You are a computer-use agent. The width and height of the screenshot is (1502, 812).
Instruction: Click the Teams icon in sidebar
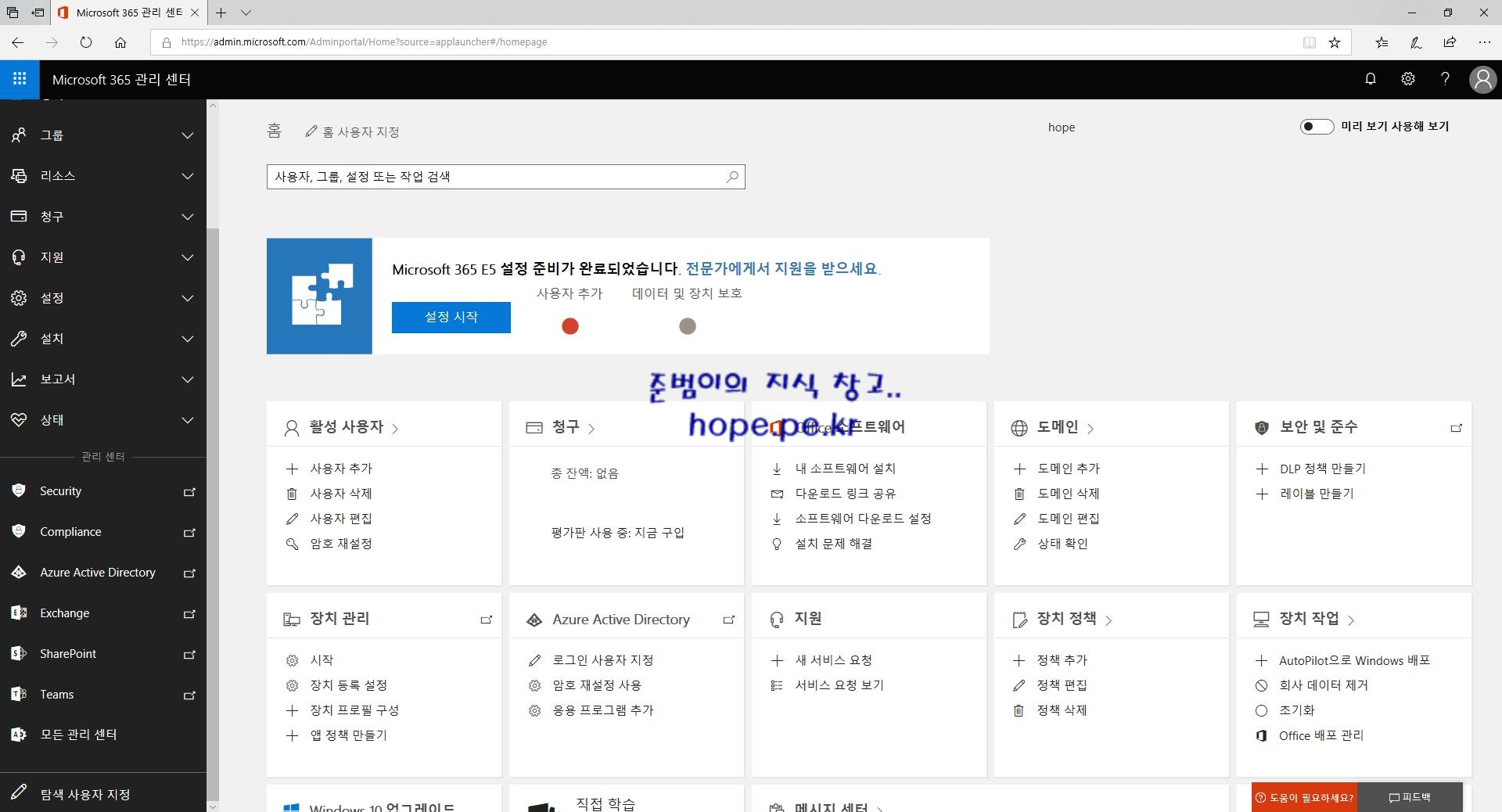click(x=19, y=695)
